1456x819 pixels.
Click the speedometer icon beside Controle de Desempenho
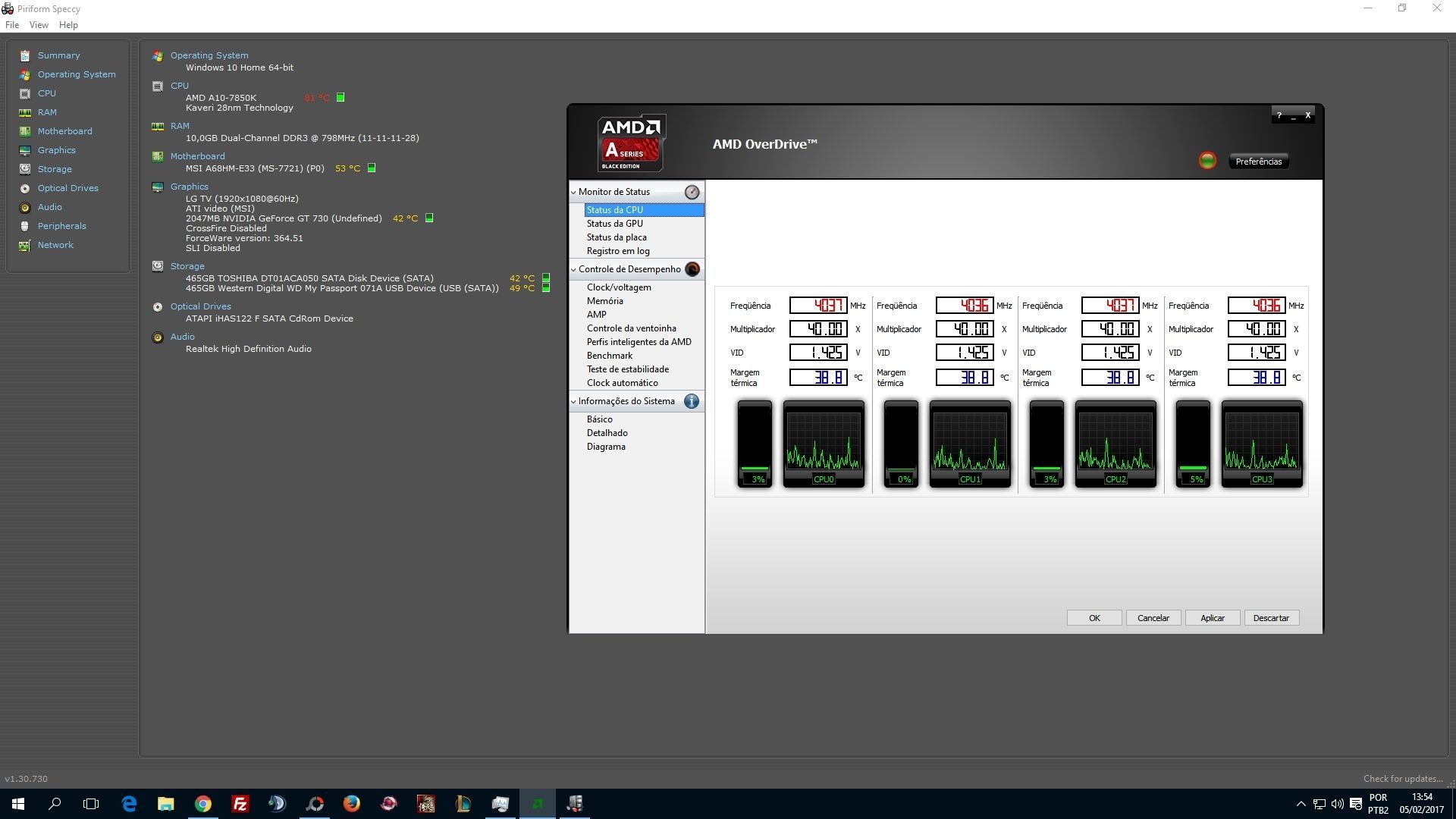[692, 269]
